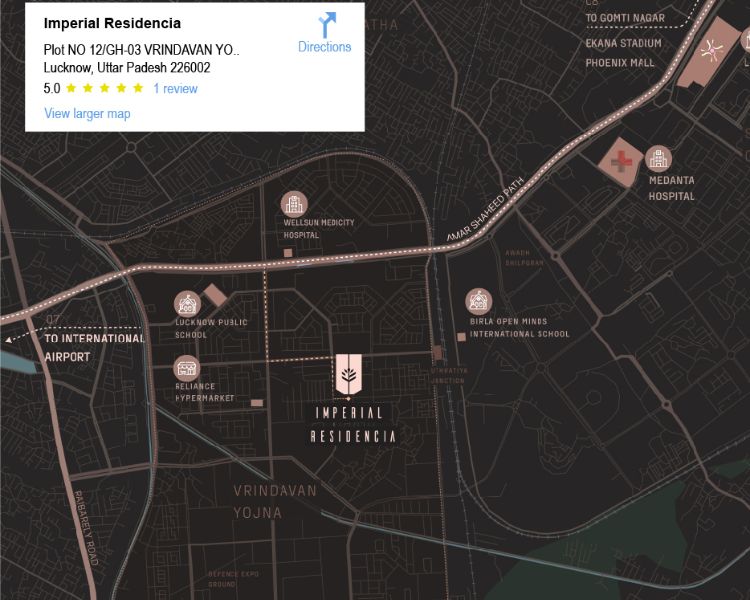This screenshot has width=750, height=600.
Task: Click the Reliance Hypermarket store icon
Action: click(187, 368)
